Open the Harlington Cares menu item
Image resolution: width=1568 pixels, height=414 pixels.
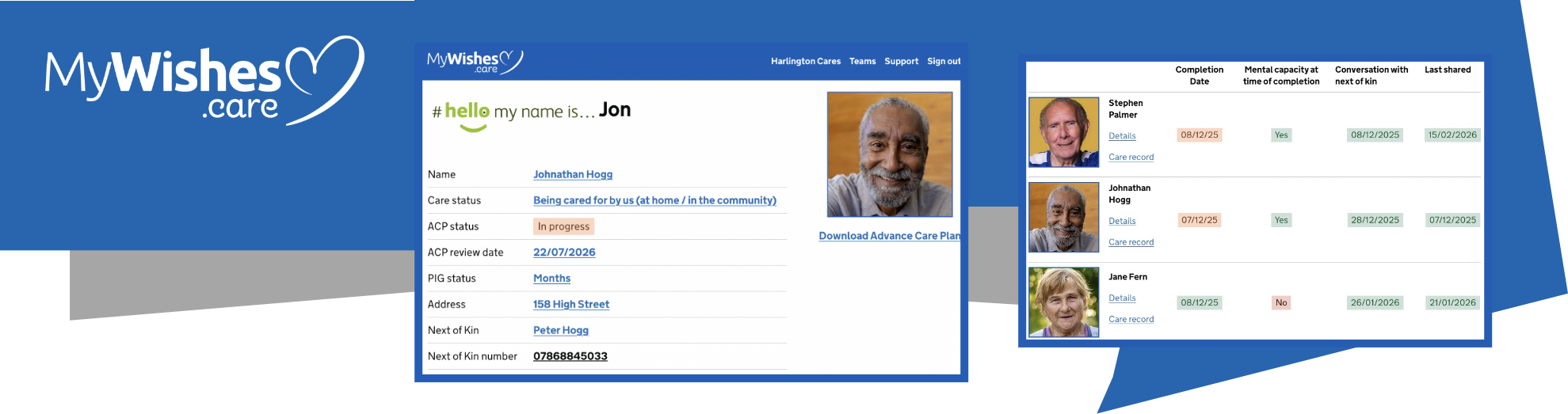[805, 61]
